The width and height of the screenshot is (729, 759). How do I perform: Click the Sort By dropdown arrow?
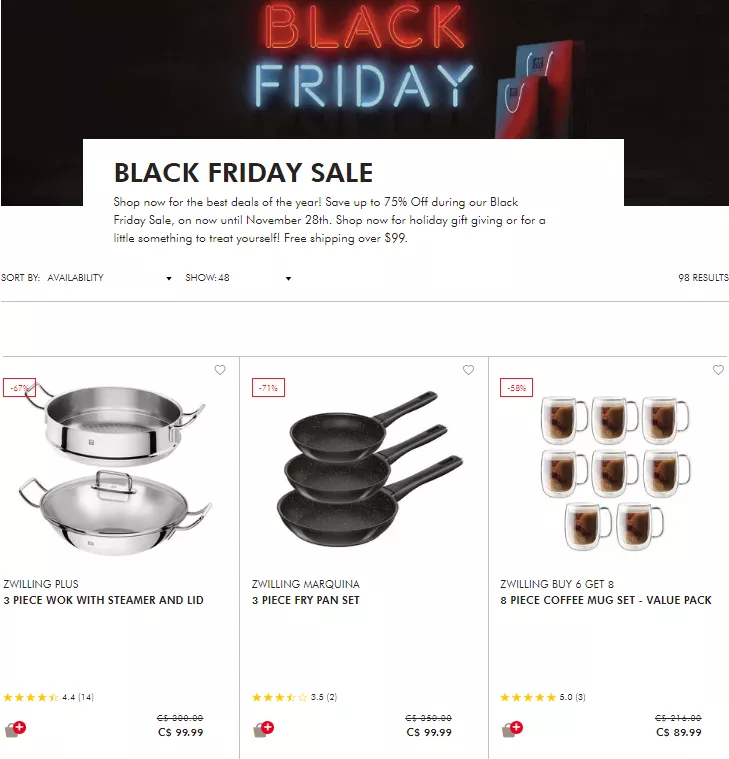tap(168, 278)
